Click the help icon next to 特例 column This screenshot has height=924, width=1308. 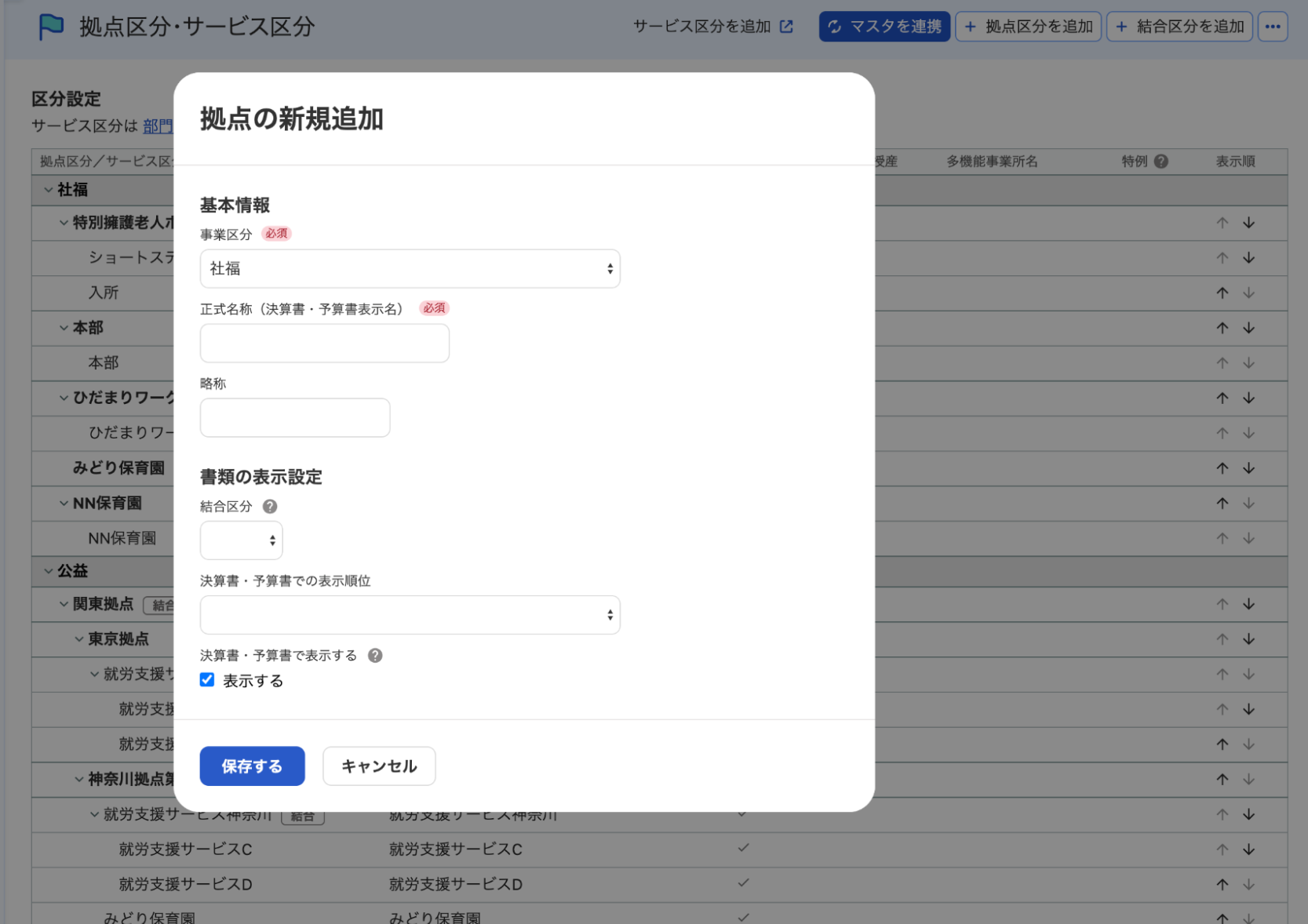[1161, 162]
